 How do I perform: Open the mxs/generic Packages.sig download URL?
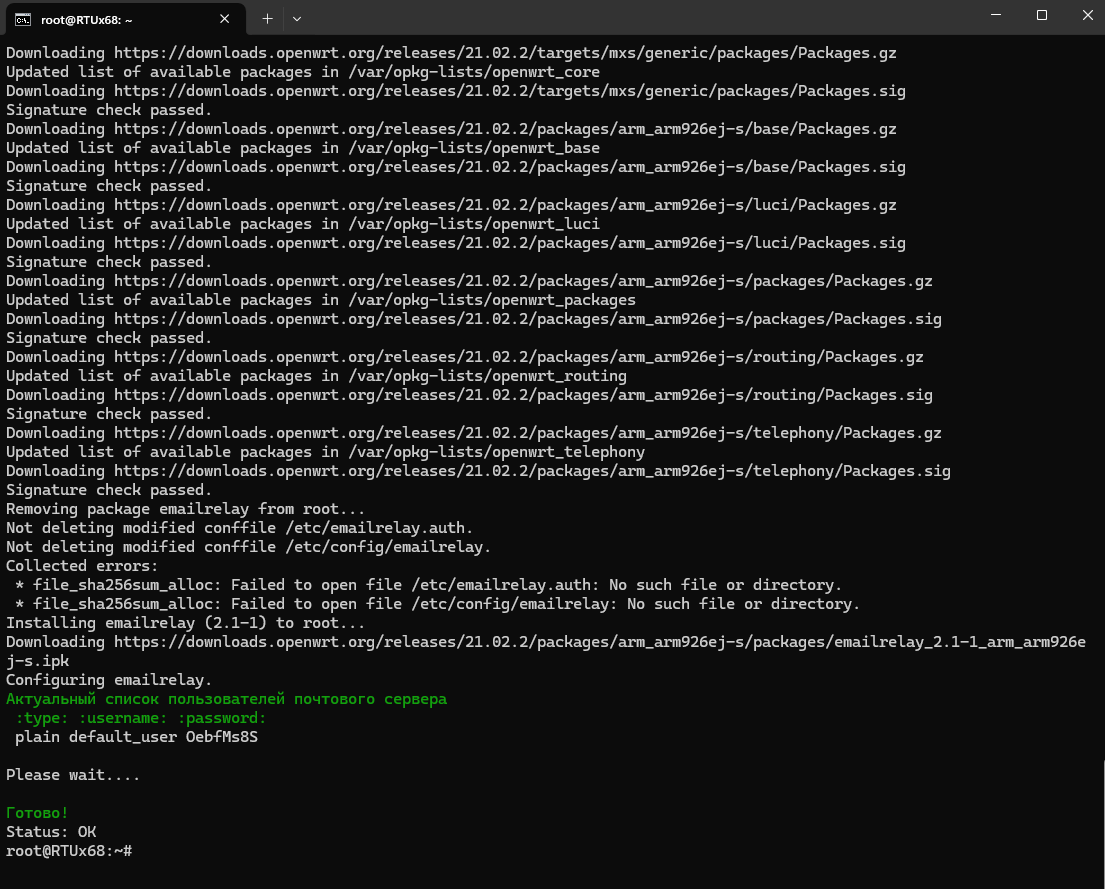[x=510, y=91]
